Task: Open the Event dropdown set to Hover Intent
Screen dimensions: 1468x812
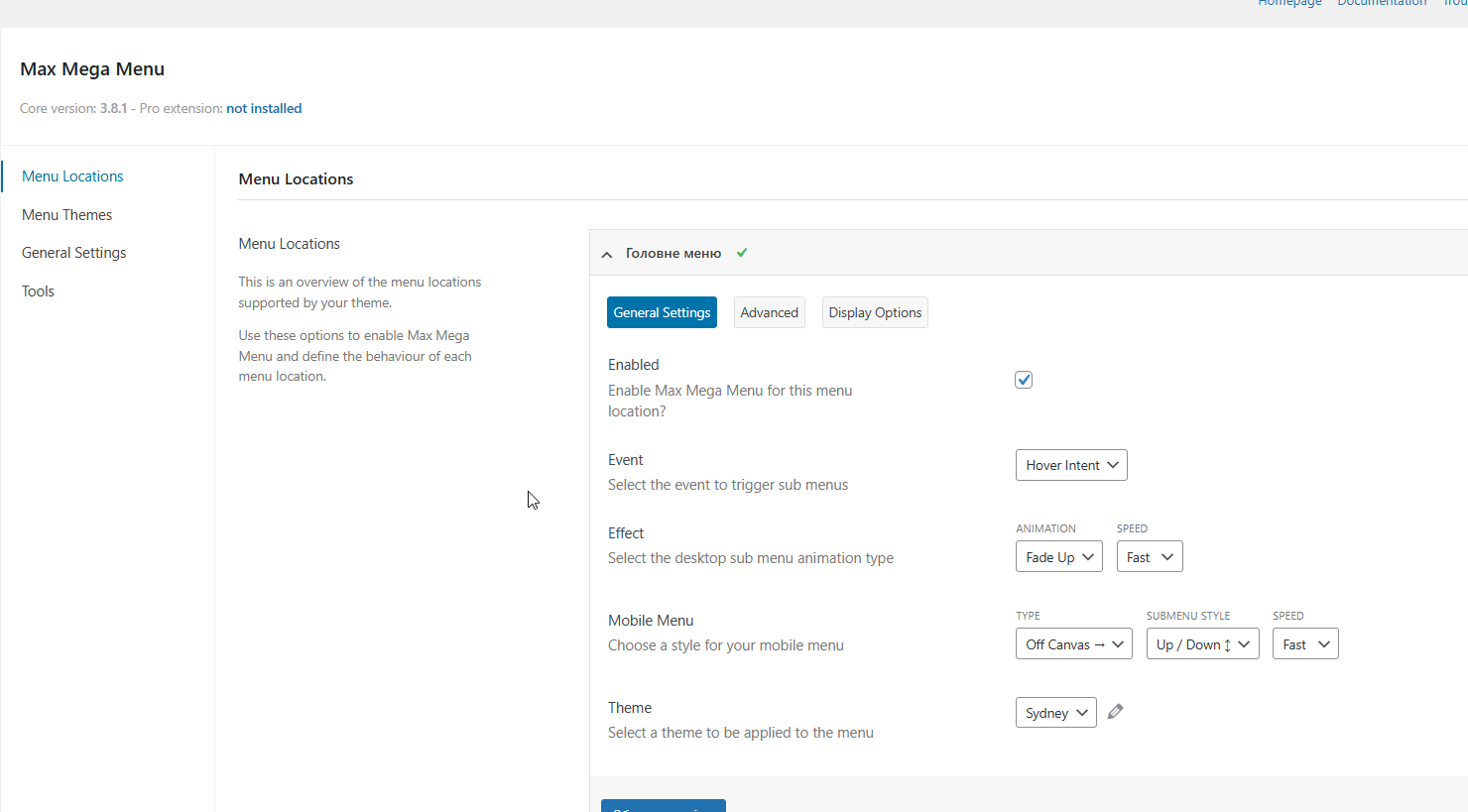Action: [1071, 465]
